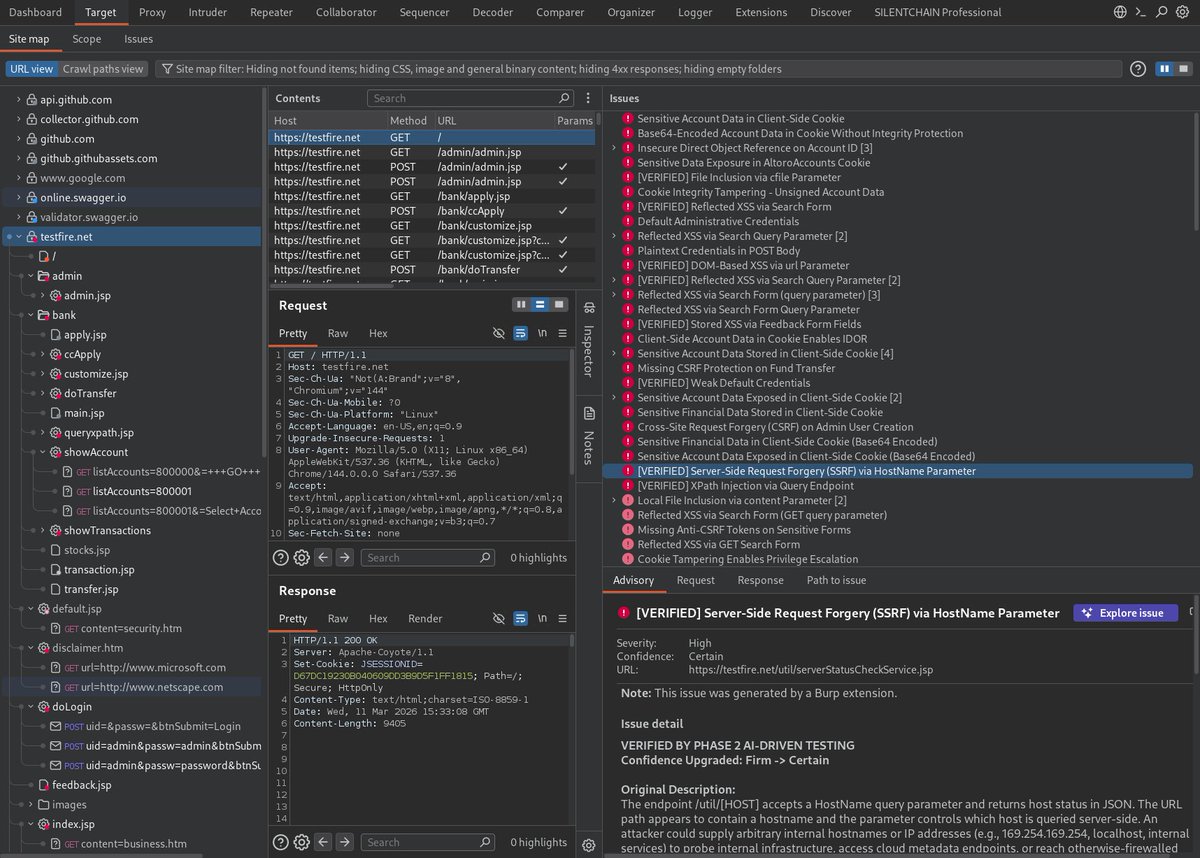Toggle hide non-printable eye icon in Request
Image resolution: width=1200 pixels, height=858 pixels.
tap(499, 333)
